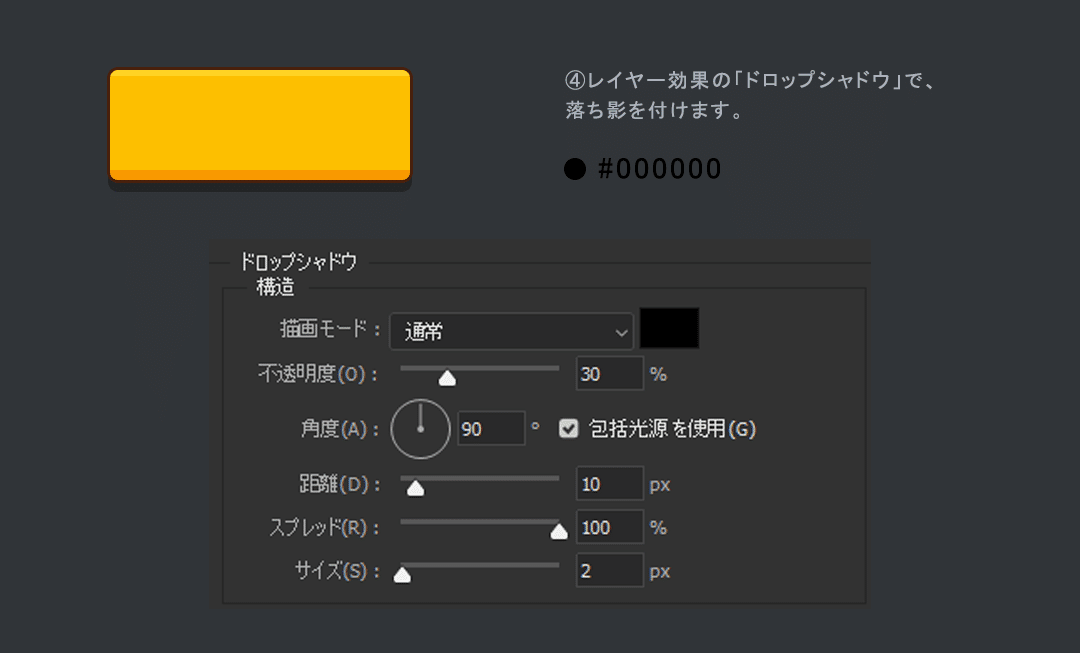Click the checkmark inside the global light box

(x=569, y=429)
